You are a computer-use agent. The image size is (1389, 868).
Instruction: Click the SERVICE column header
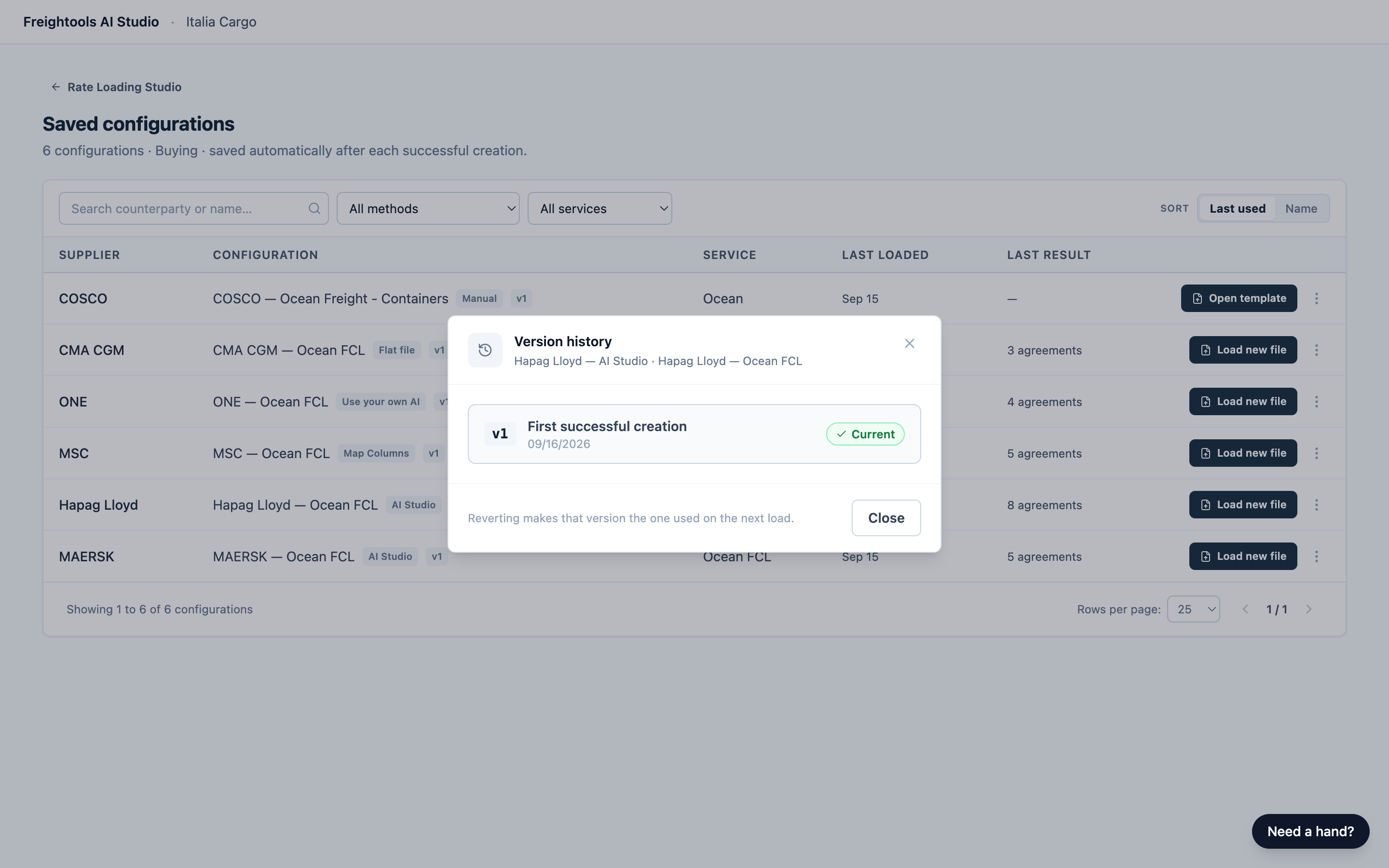point(730,255)
